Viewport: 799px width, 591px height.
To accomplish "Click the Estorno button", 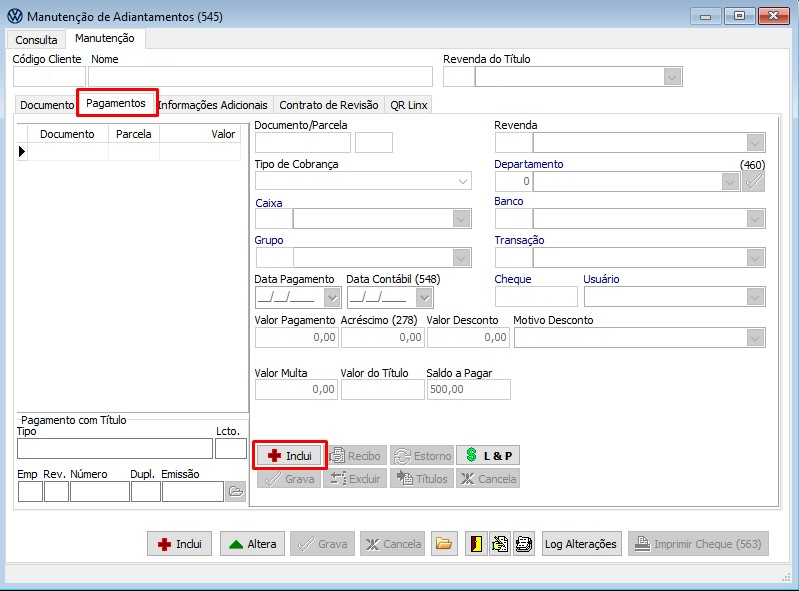I will point(422,455).
